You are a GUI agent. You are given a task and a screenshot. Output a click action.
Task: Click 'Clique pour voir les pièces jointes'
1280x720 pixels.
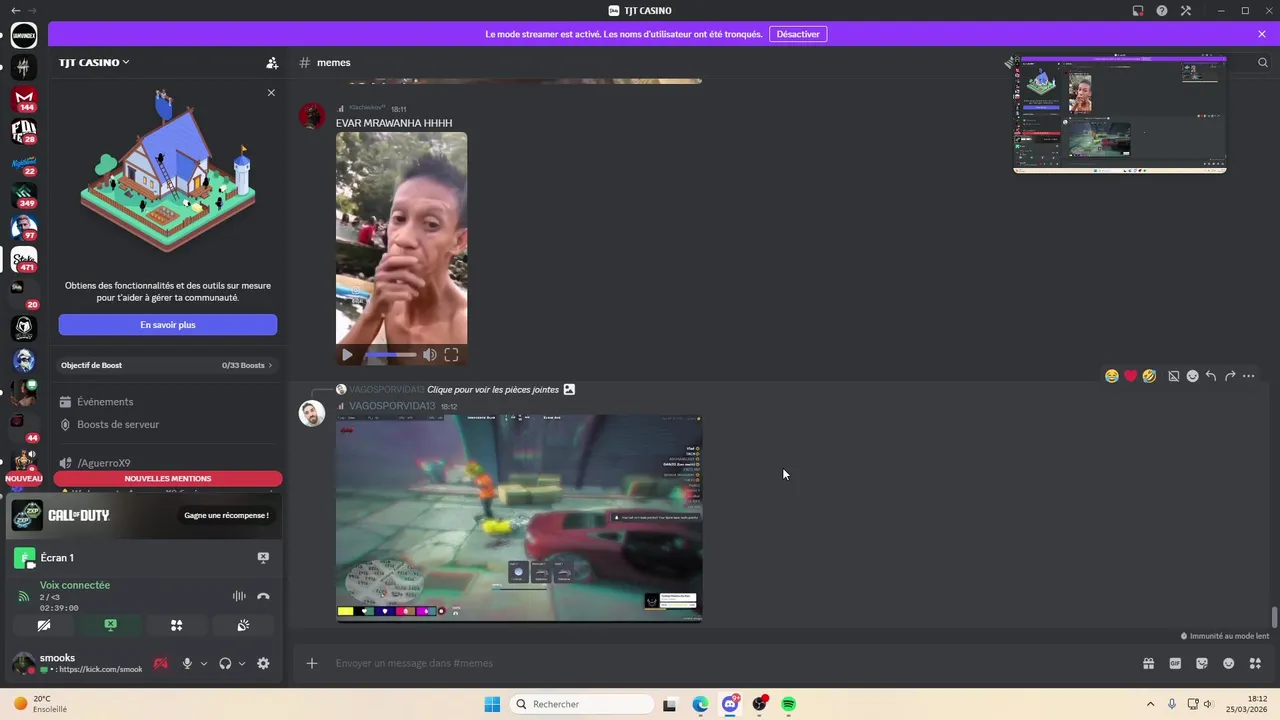(493, 389)
